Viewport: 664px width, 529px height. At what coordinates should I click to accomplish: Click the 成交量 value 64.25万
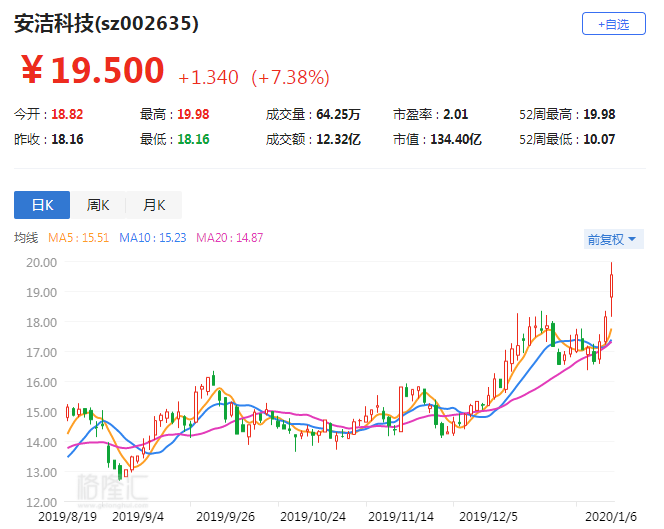pyautogui.click(x=338, y=114)
